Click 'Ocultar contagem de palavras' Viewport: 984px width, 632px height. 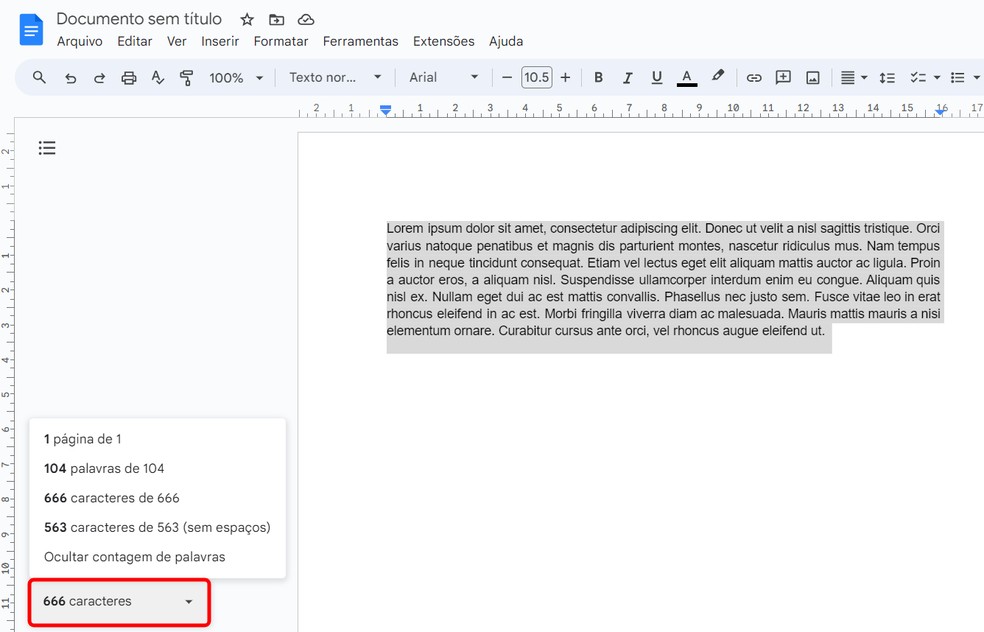[x=158, y=557]
